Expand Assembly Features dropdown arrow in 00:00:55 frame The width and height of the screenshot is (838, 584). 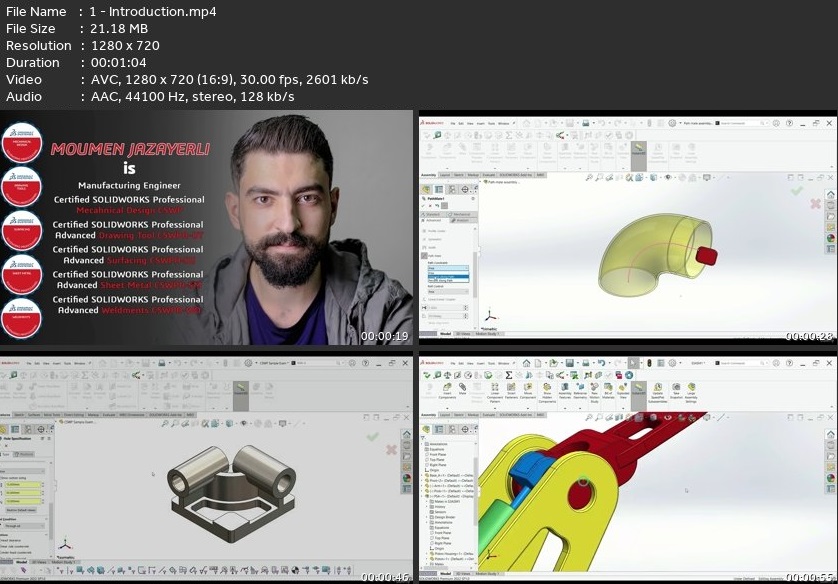565,407
